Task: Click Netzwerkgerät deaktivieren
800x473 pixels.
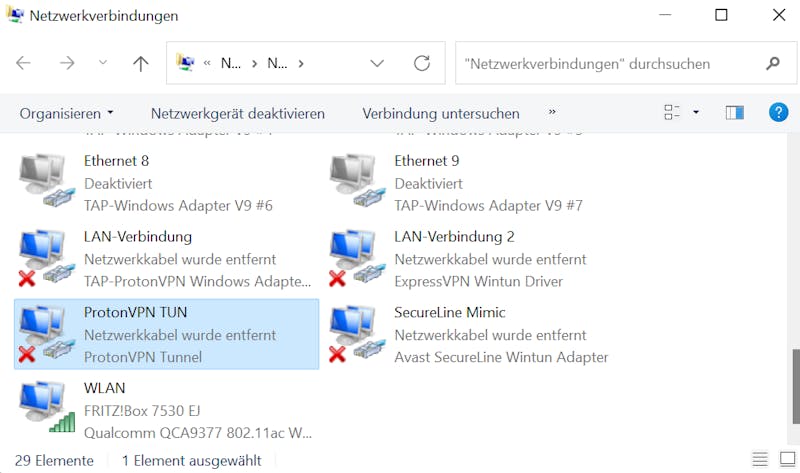Action: [238, 113]
